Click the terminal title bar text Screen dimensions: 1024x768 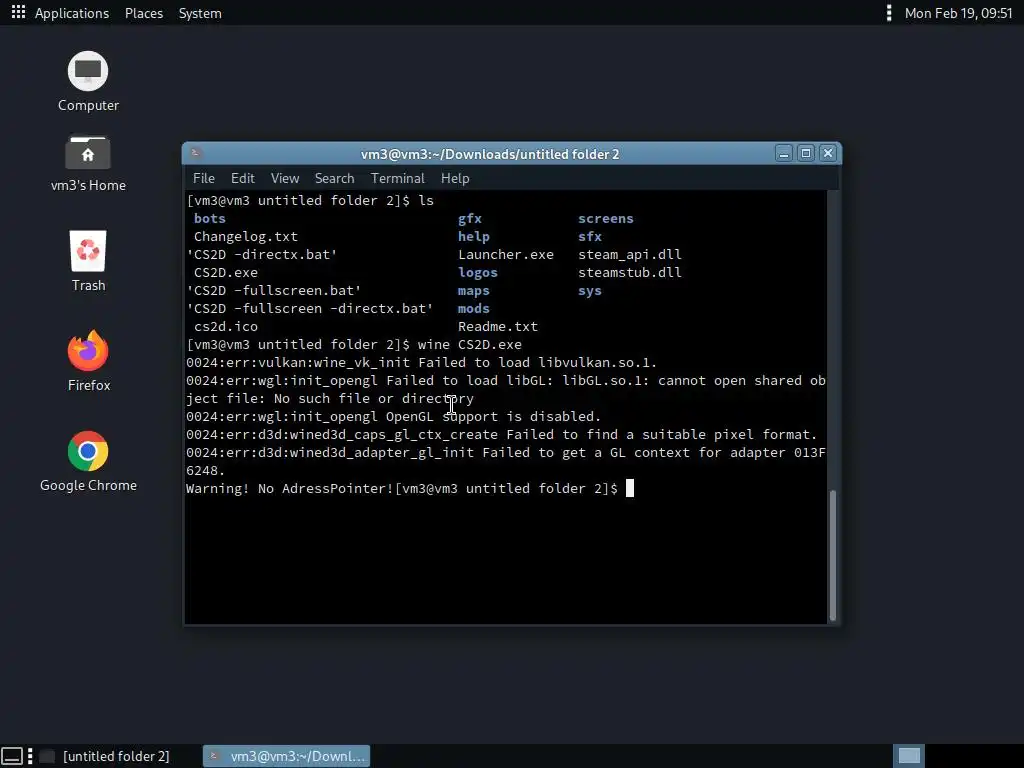(490, 154)
